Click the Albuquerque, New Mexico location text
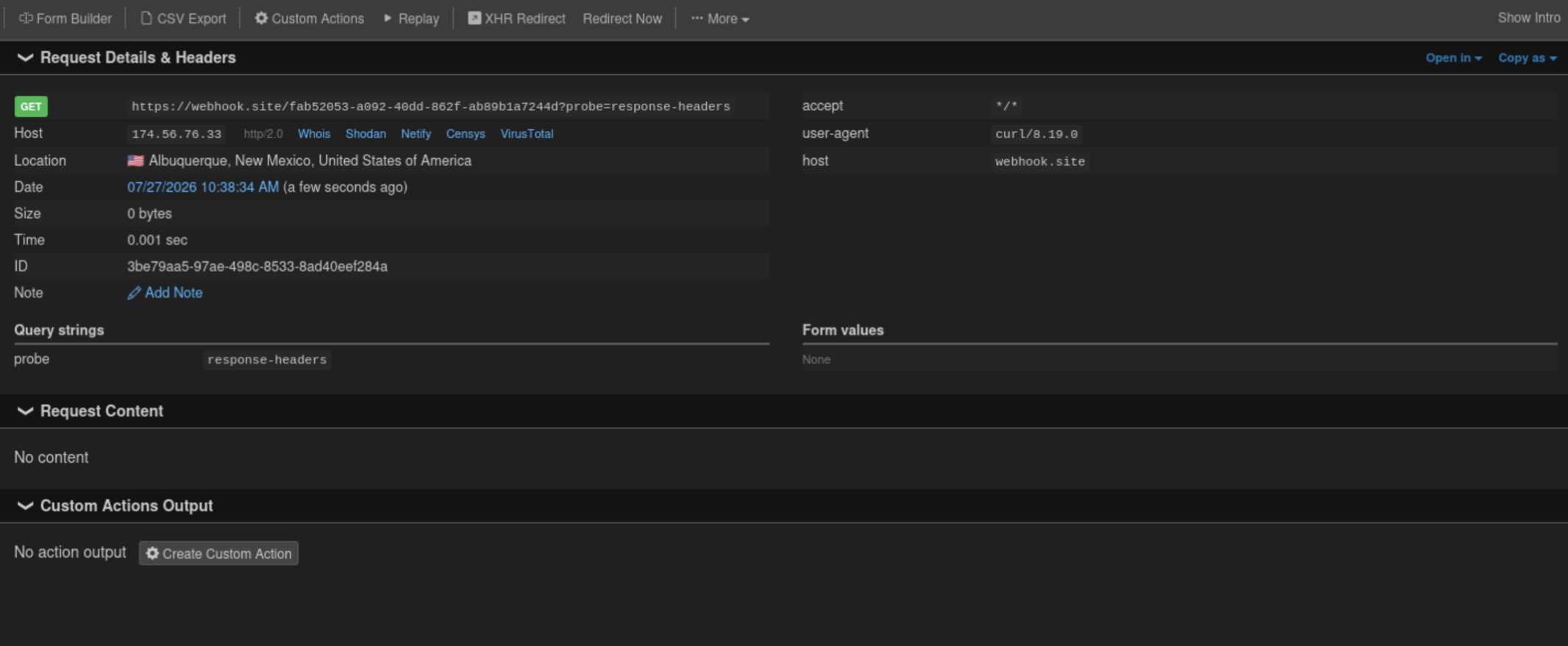The image size is (1568, 646). 310,160
